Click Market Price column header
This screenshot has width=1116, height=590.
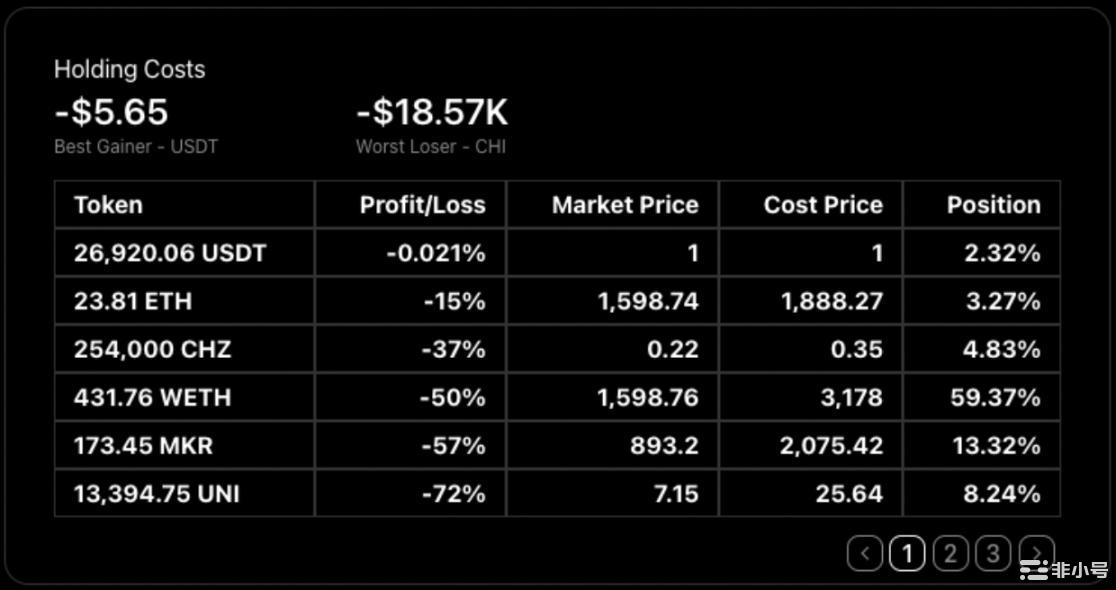click(x=625, y=205)
